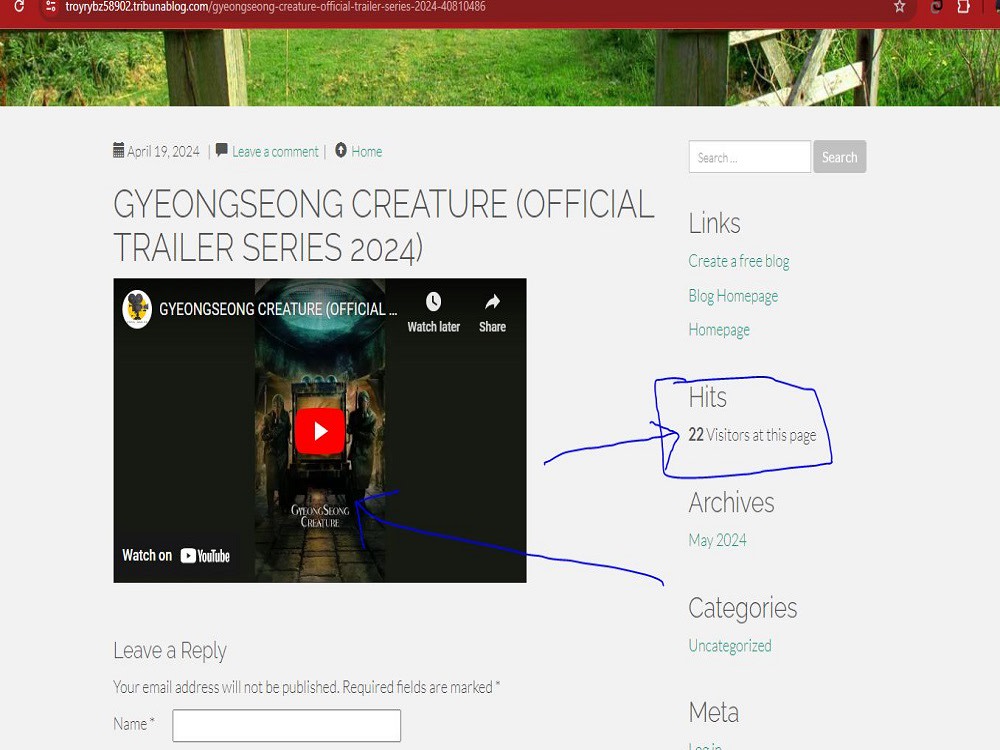Reload the page with the browser refresh icon
This screenshot has width=1000, height=750.
click(19, 6)
